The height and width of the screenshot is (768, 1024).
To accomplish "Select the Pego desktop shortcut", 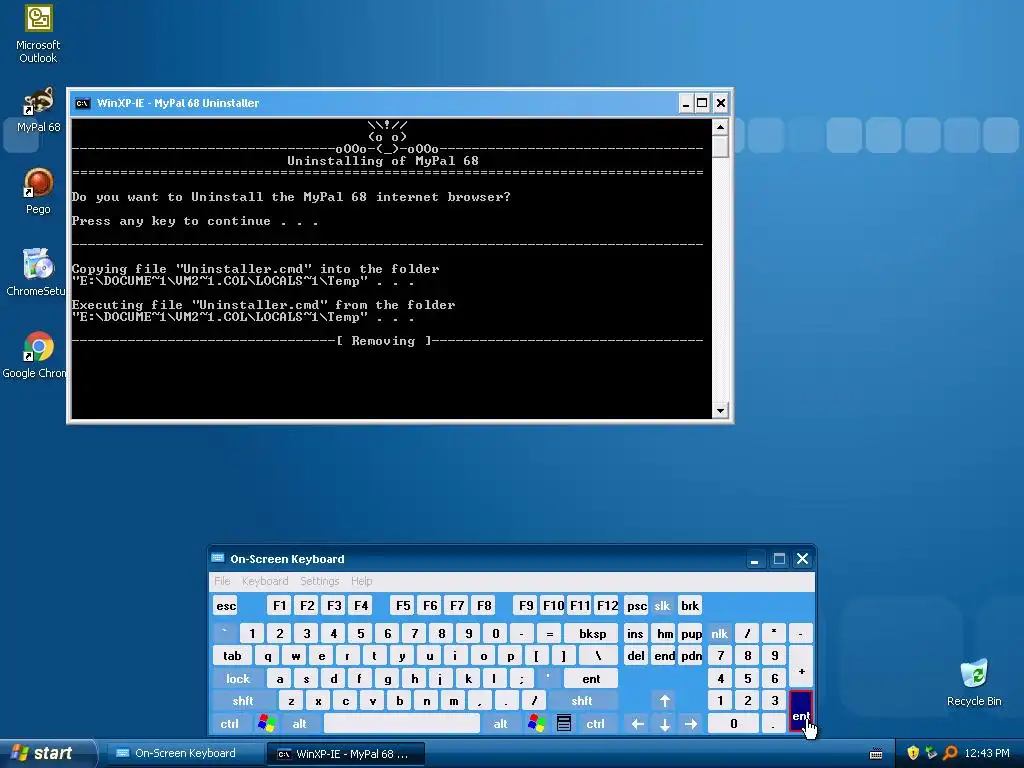I will click(38, 191).
